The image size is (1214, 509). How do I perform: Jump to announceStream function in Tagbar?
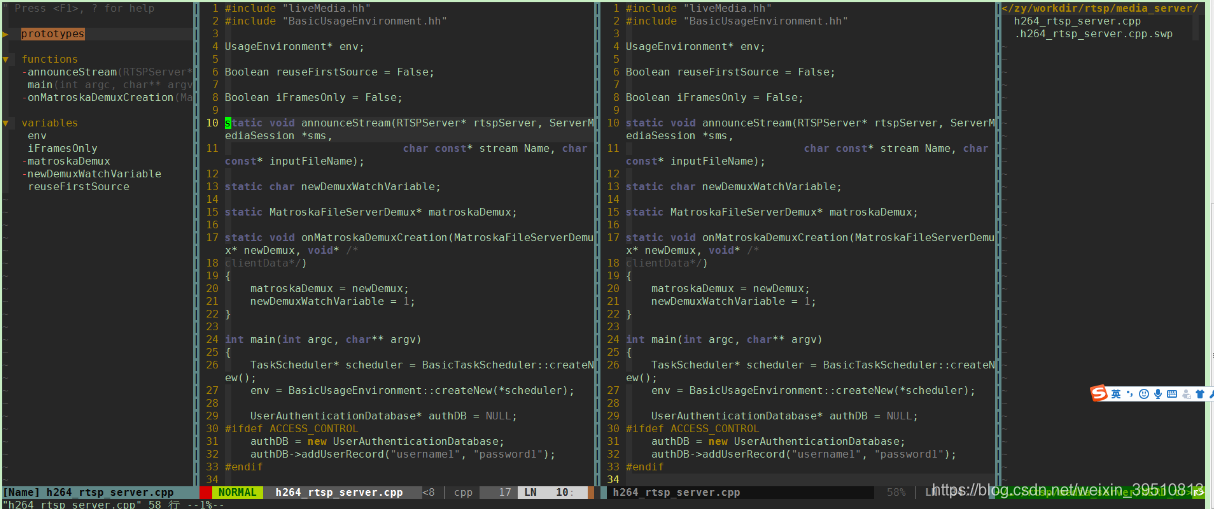(x=73, y=72)
